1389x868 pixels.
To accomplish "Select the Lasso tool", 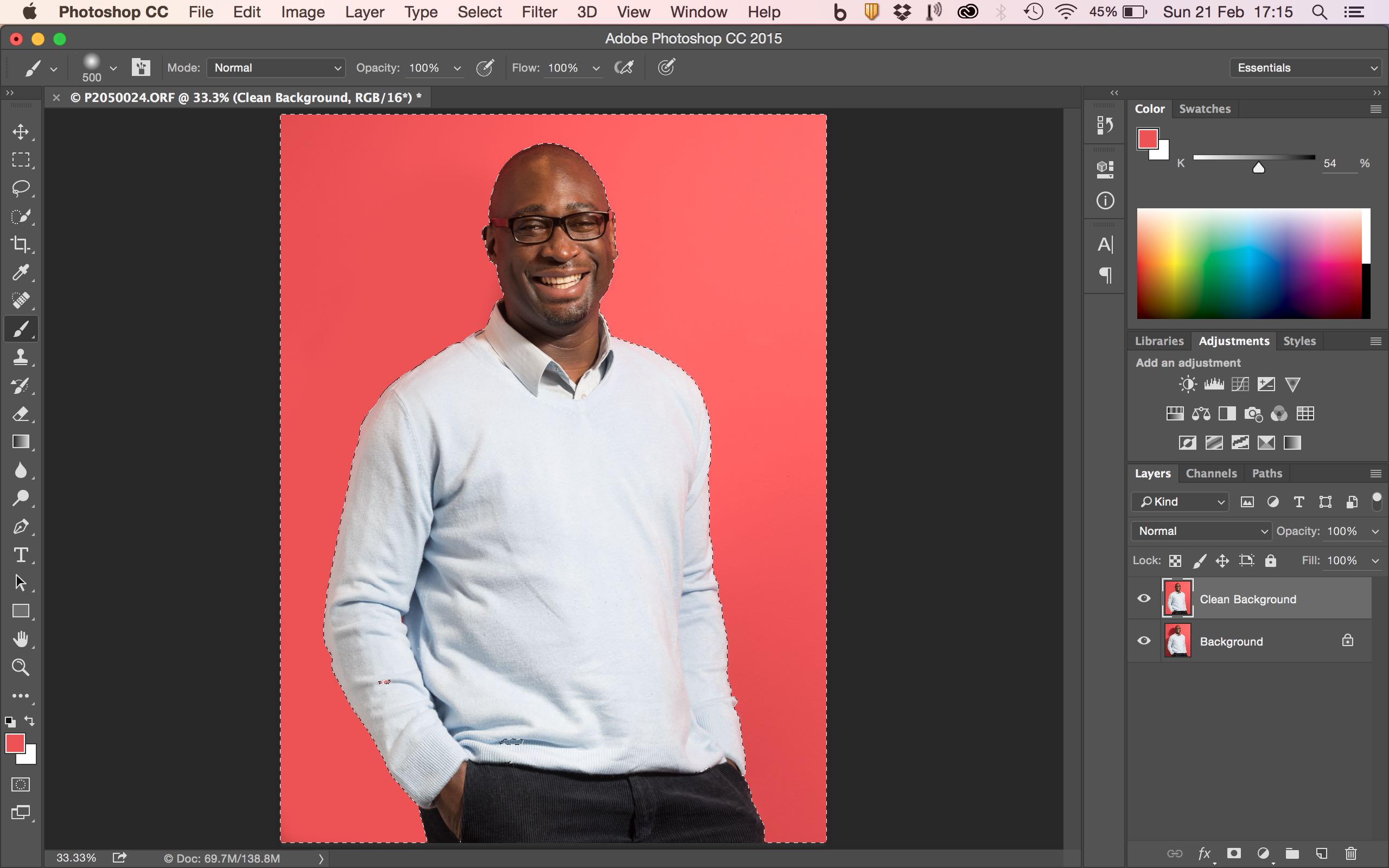I will click(21, 188).
